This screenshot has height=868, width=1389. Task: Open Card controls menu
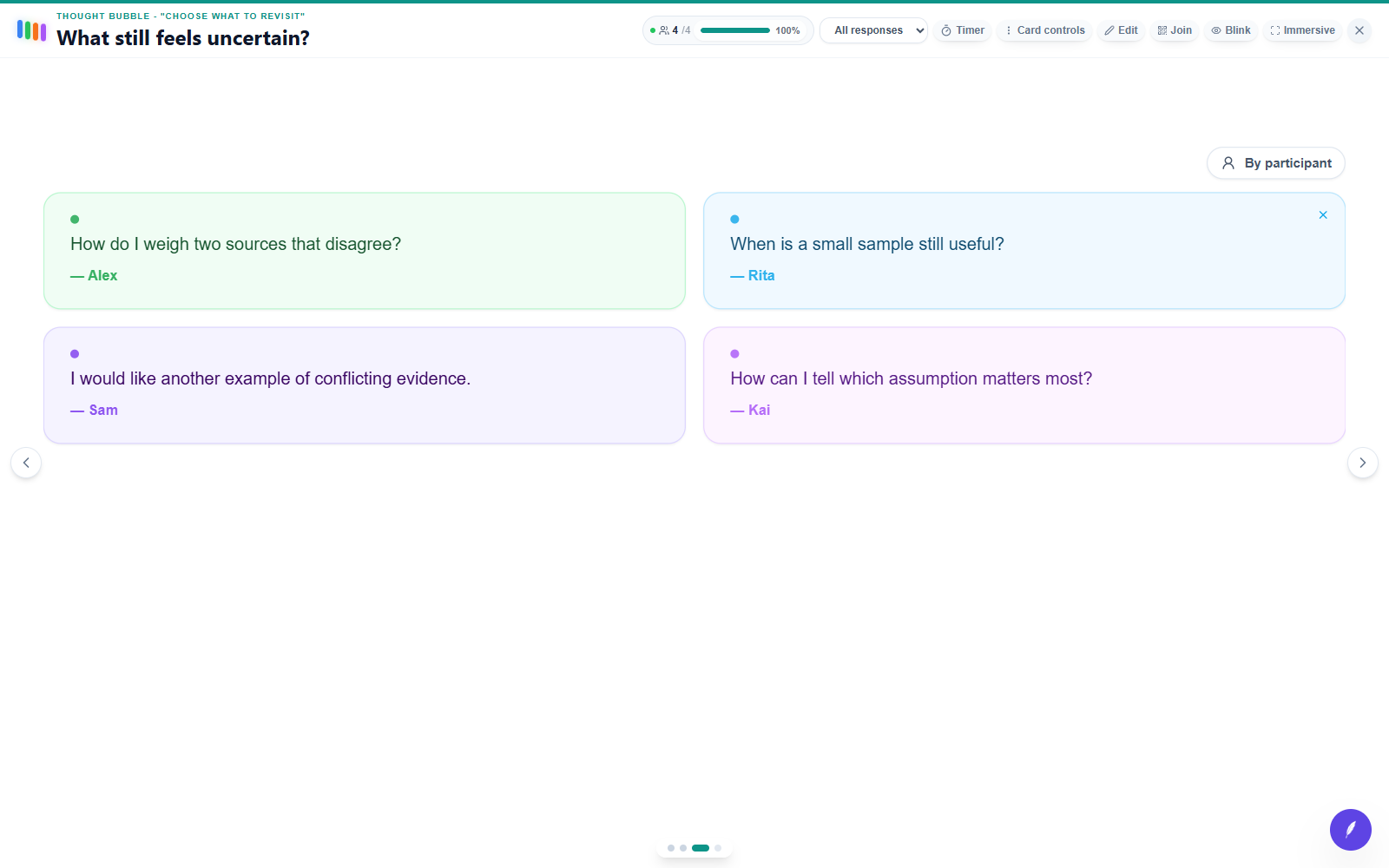click(x=1044, y=30)
